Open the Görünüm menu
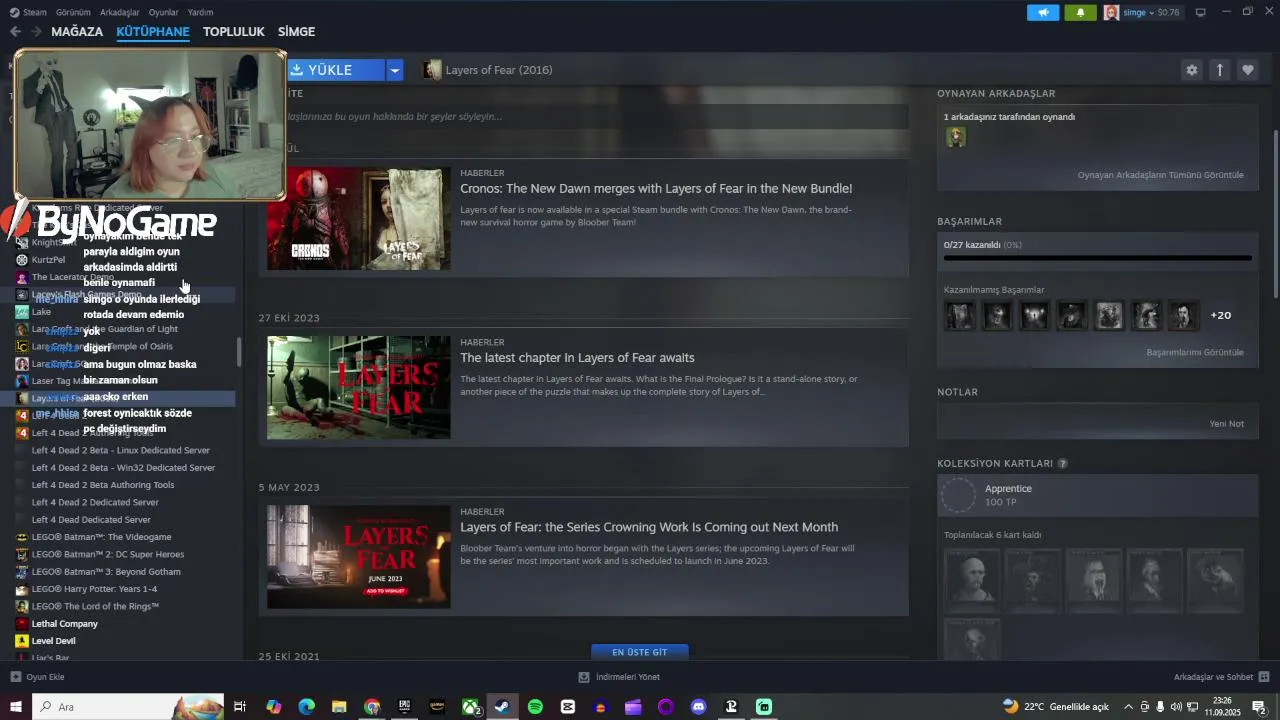1280x720 pixels. pyautogui.click(x=73, y=12)
